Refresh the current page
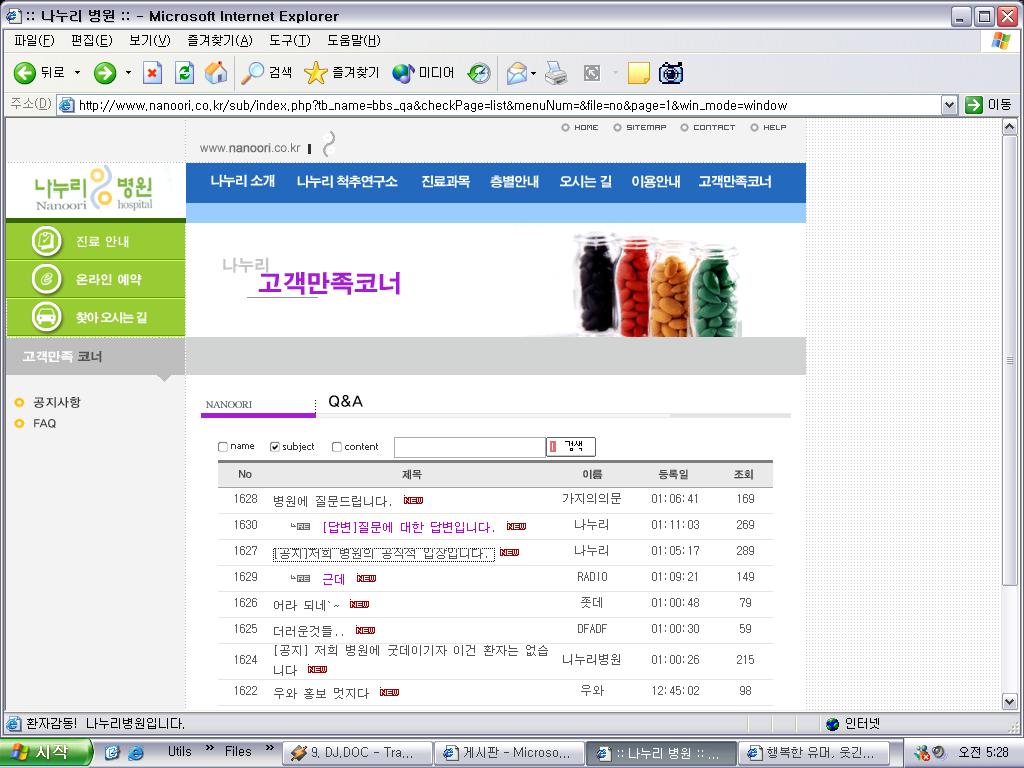This screenshot has height=768, width=1024. [183, 73]
